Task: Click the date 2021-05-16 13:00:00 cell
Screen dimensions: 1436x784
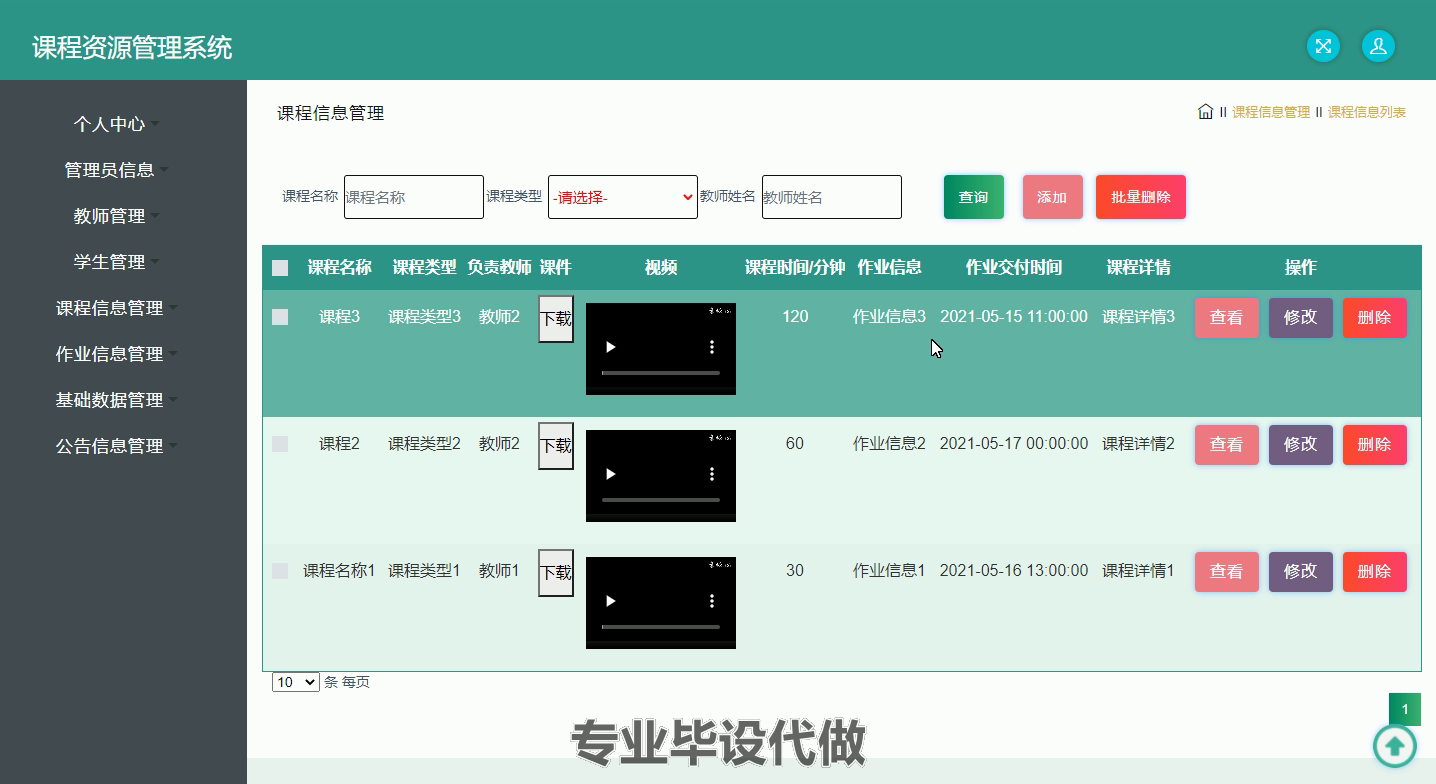Action: (x=1014, y=571)
